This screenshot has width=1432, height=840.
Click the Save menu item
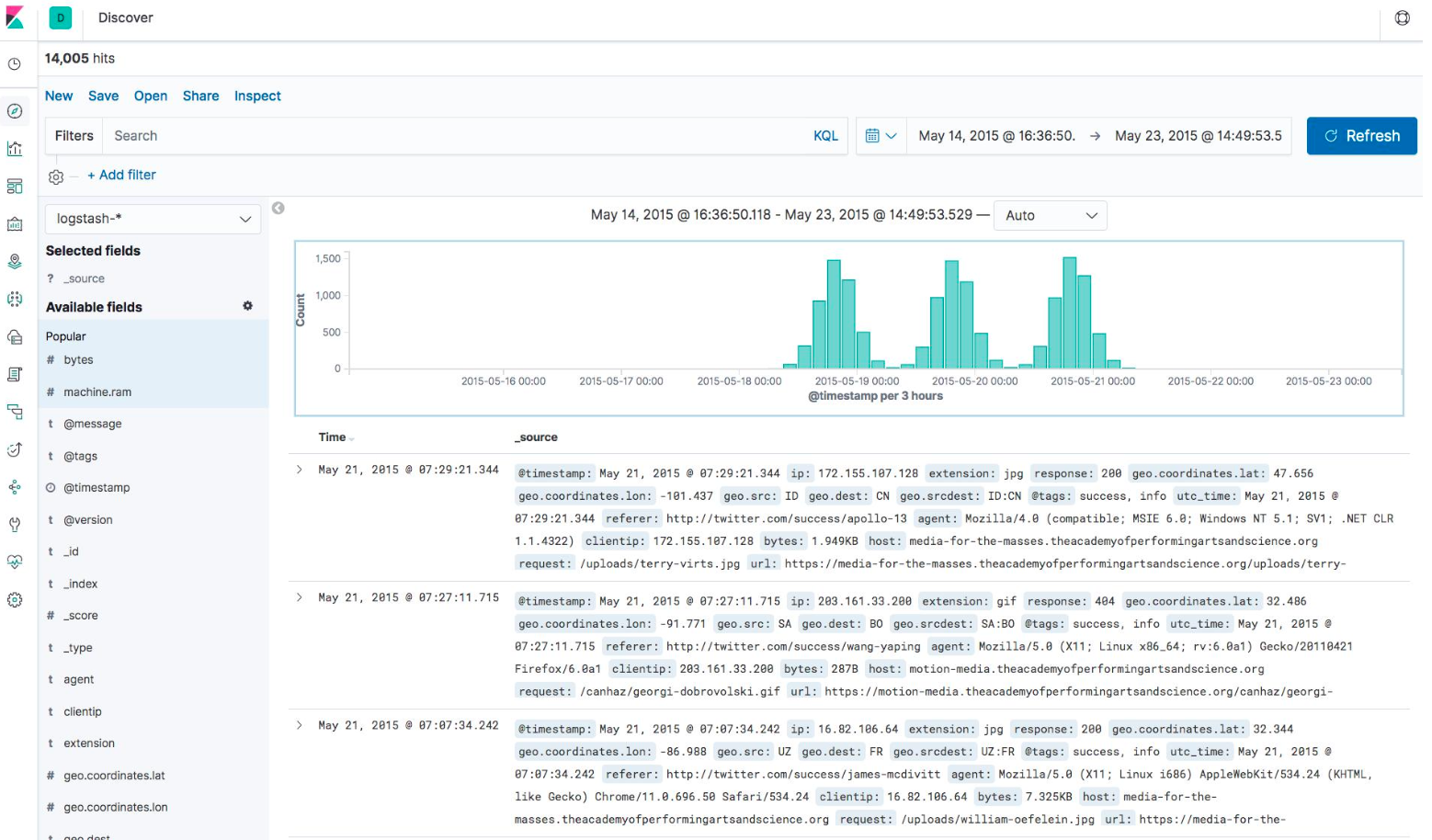(x=103, y=96)
